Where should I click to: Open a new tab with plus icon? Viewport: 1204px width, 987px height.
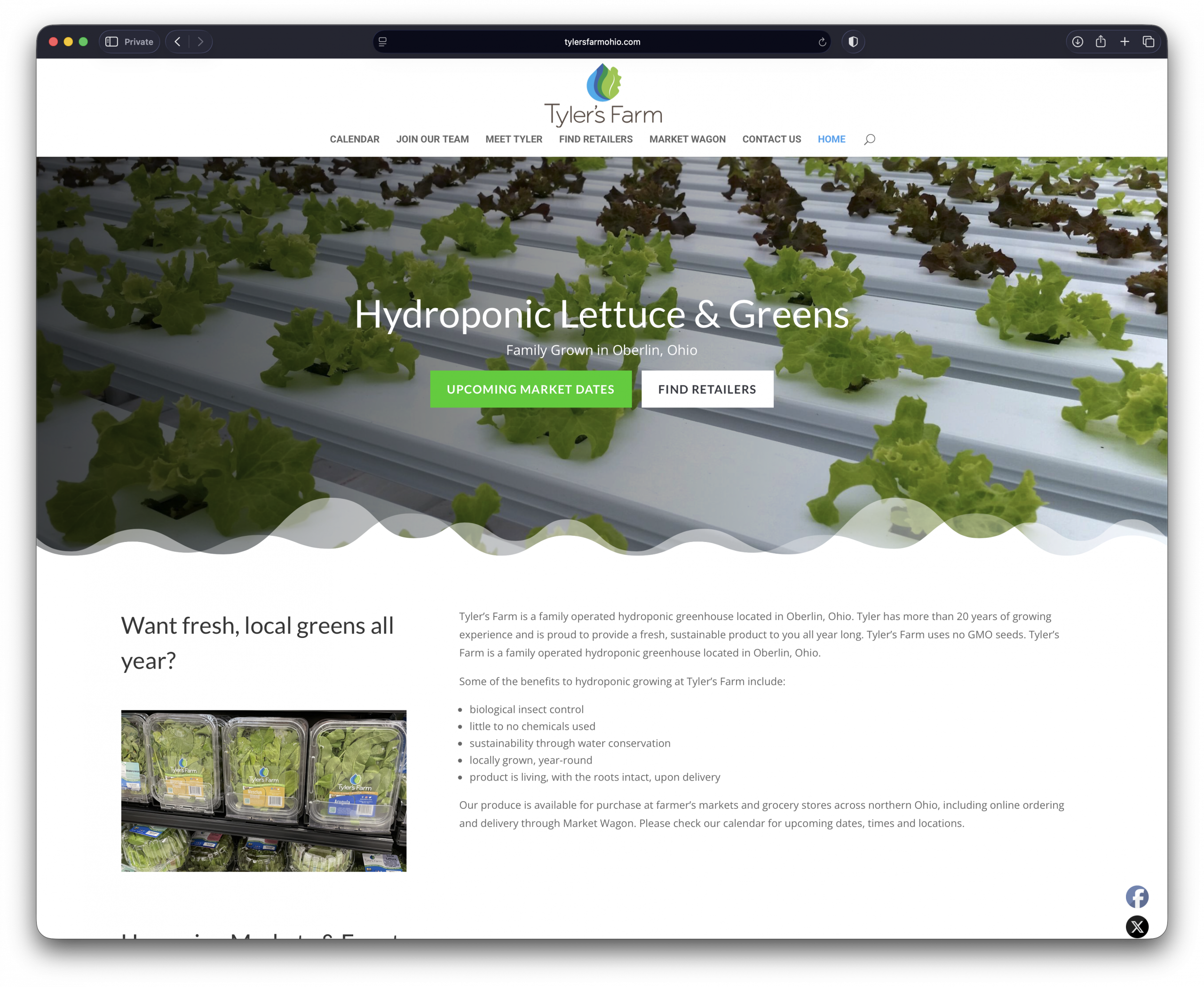pos(1125,41)
